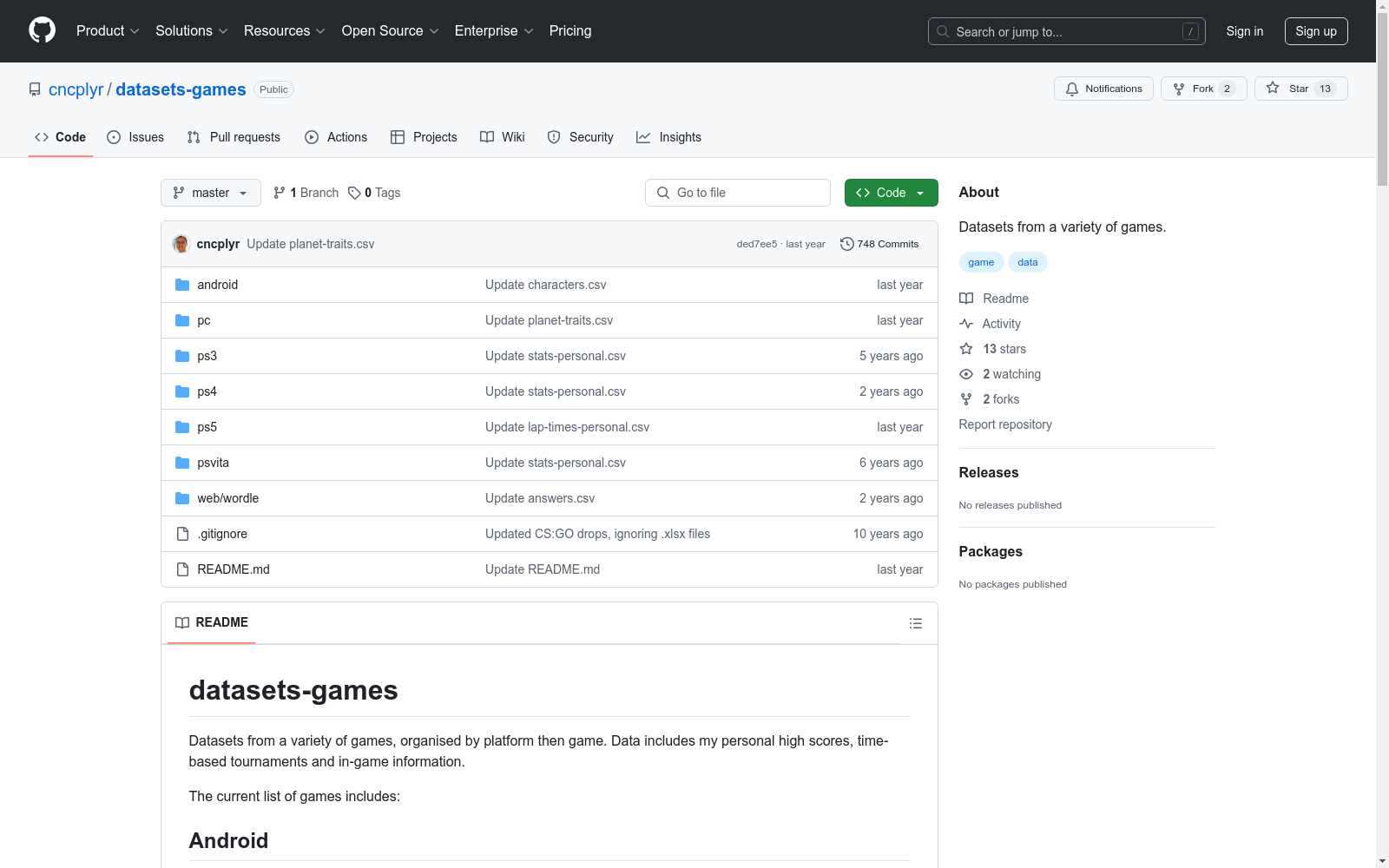Screen dimensions: 1389x868
Task: Open the Readme link in About
Action: point(994,299)
